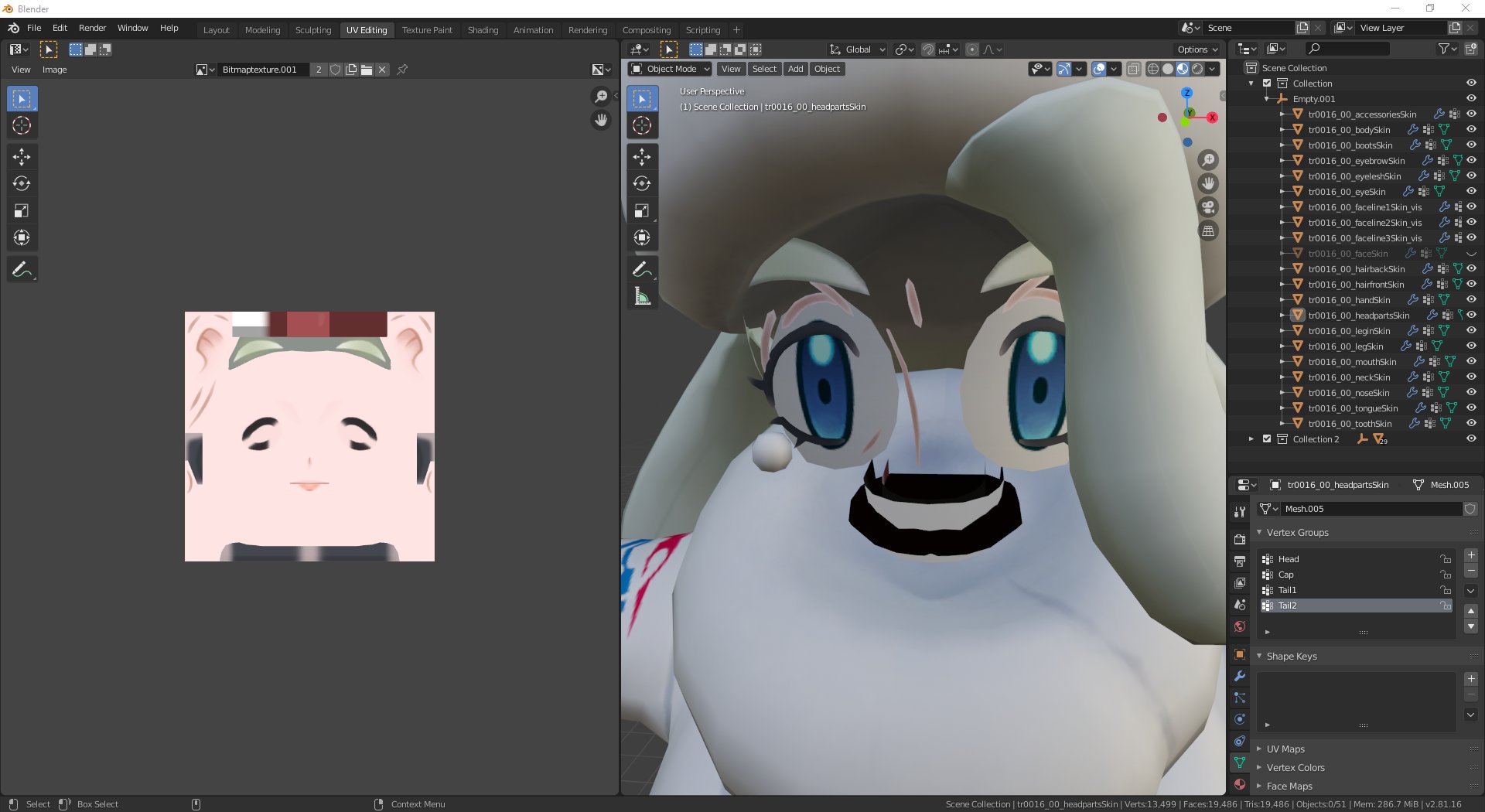Select the Rotate tool in the UV editor

pos(22,184)
